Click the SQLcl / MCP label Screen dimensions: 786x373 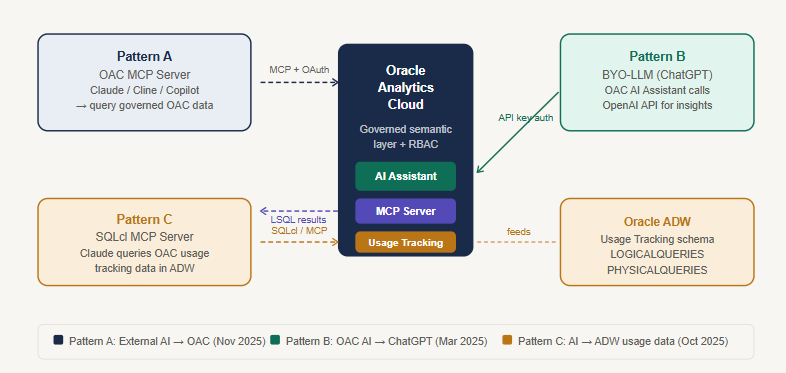pyautogui.click(x=299, y=231)
